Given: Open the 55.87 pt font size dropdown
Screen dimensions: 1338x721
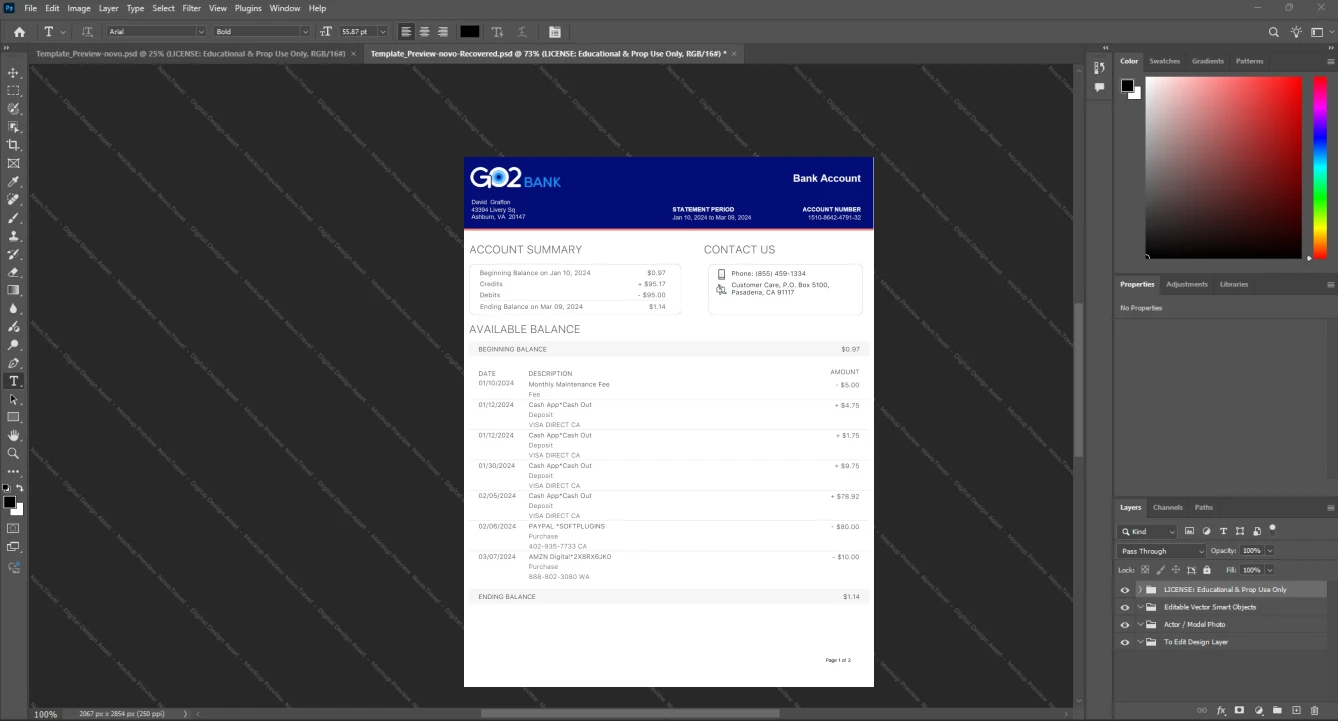Looking at the screenshot, I should (x=363, y=32).
